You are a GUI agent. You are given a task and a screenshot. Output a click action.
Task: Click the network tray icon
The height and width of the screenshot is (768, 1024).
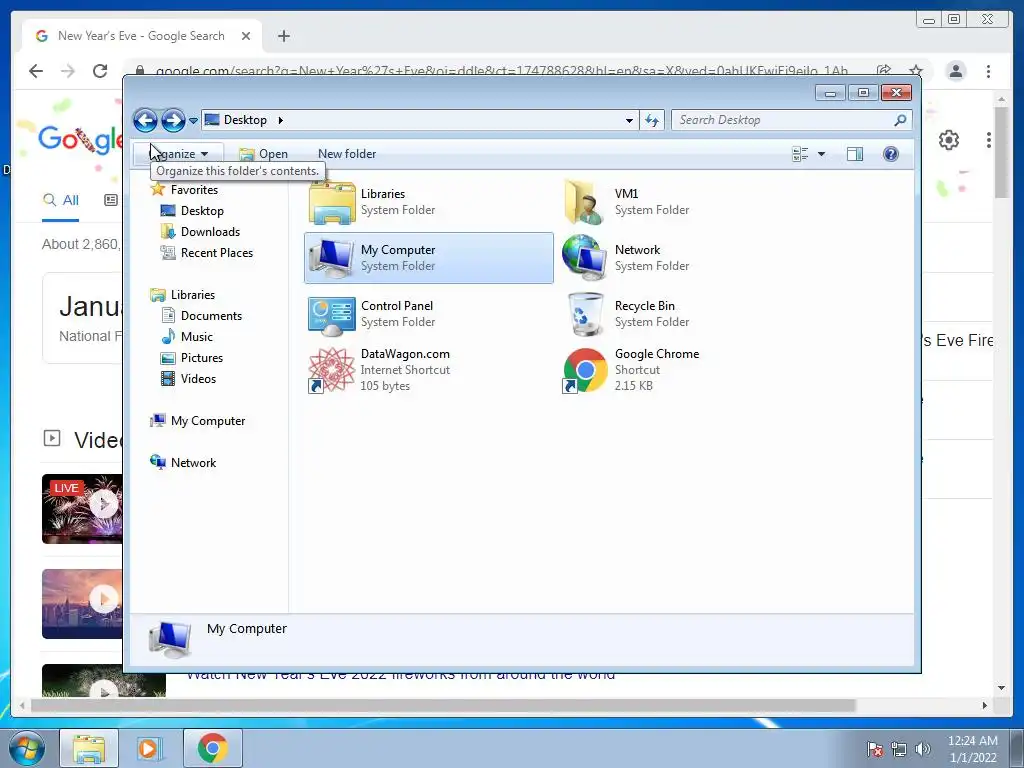click(899, 749)
